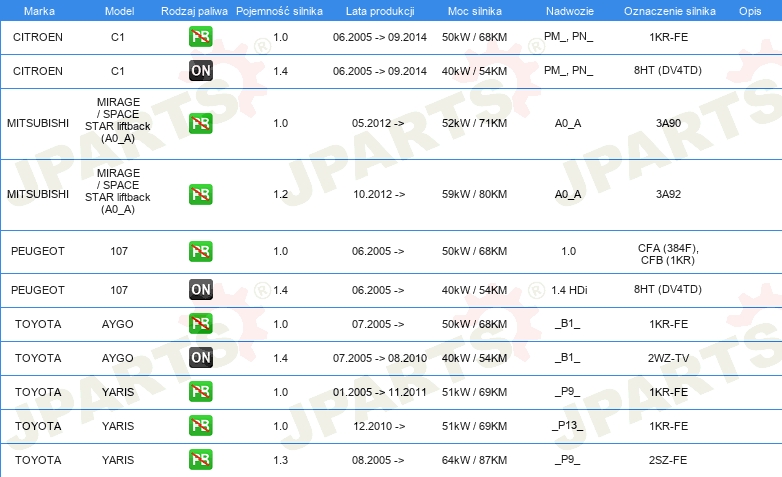Screen dimensions: 782x477
Task: Click engine code CFA (384F), CFB (1KR)
Action: coord(668,254)
